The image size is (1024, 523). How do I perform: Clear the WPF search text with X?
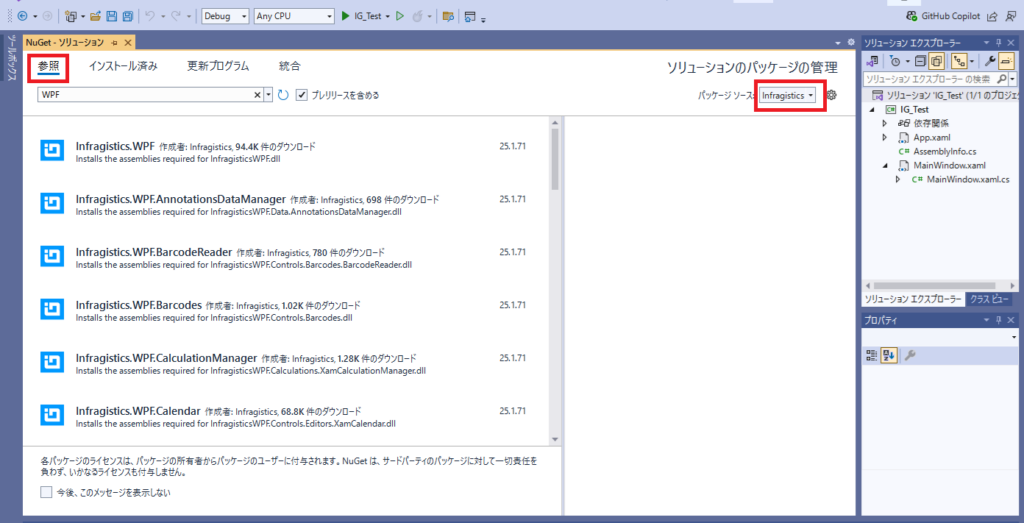tap(257, 95)
